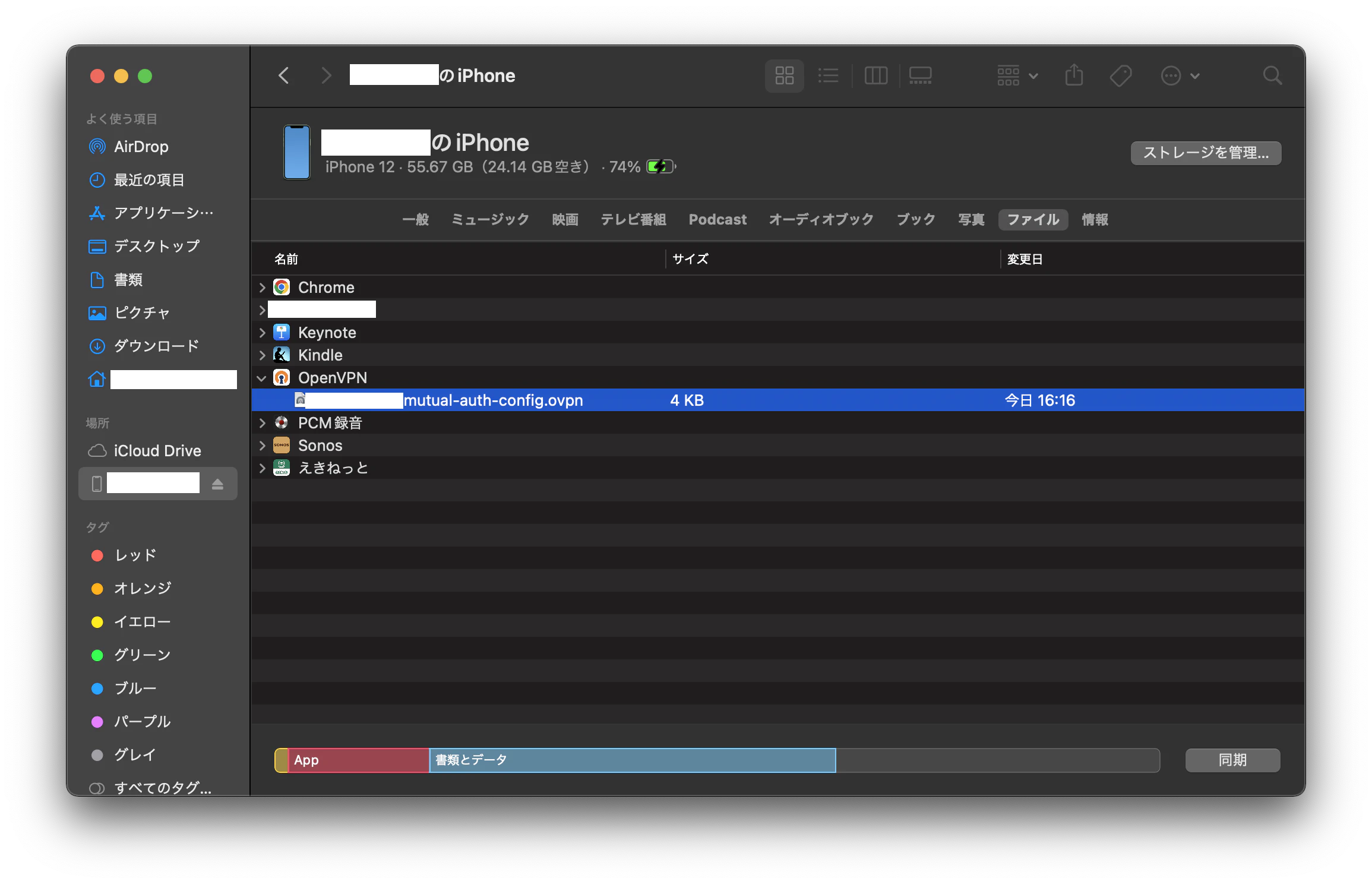Screen dimensions: 1372x884
Task: Open iCloud Drive in the sidebar
Action: pyautogui.click(x=145, y=450)
